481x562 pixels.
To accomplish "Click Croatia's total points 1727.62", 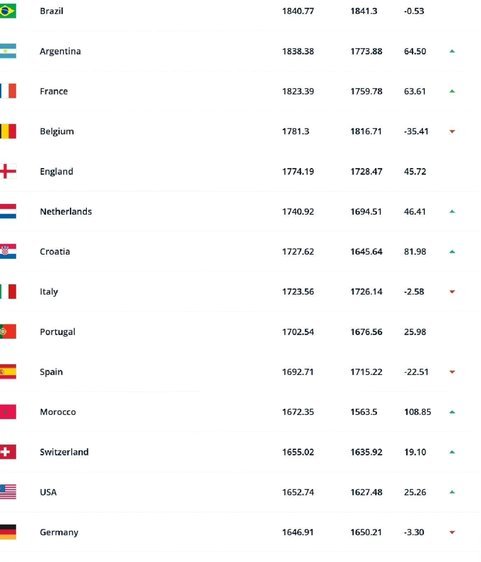I will click(x=298, y=252).
